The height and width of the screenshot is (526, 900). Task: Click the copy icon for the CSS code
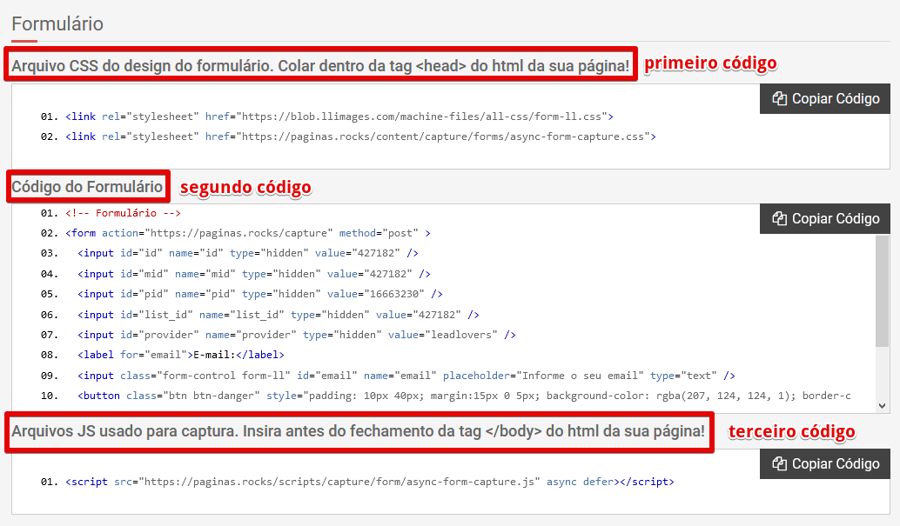780,99
